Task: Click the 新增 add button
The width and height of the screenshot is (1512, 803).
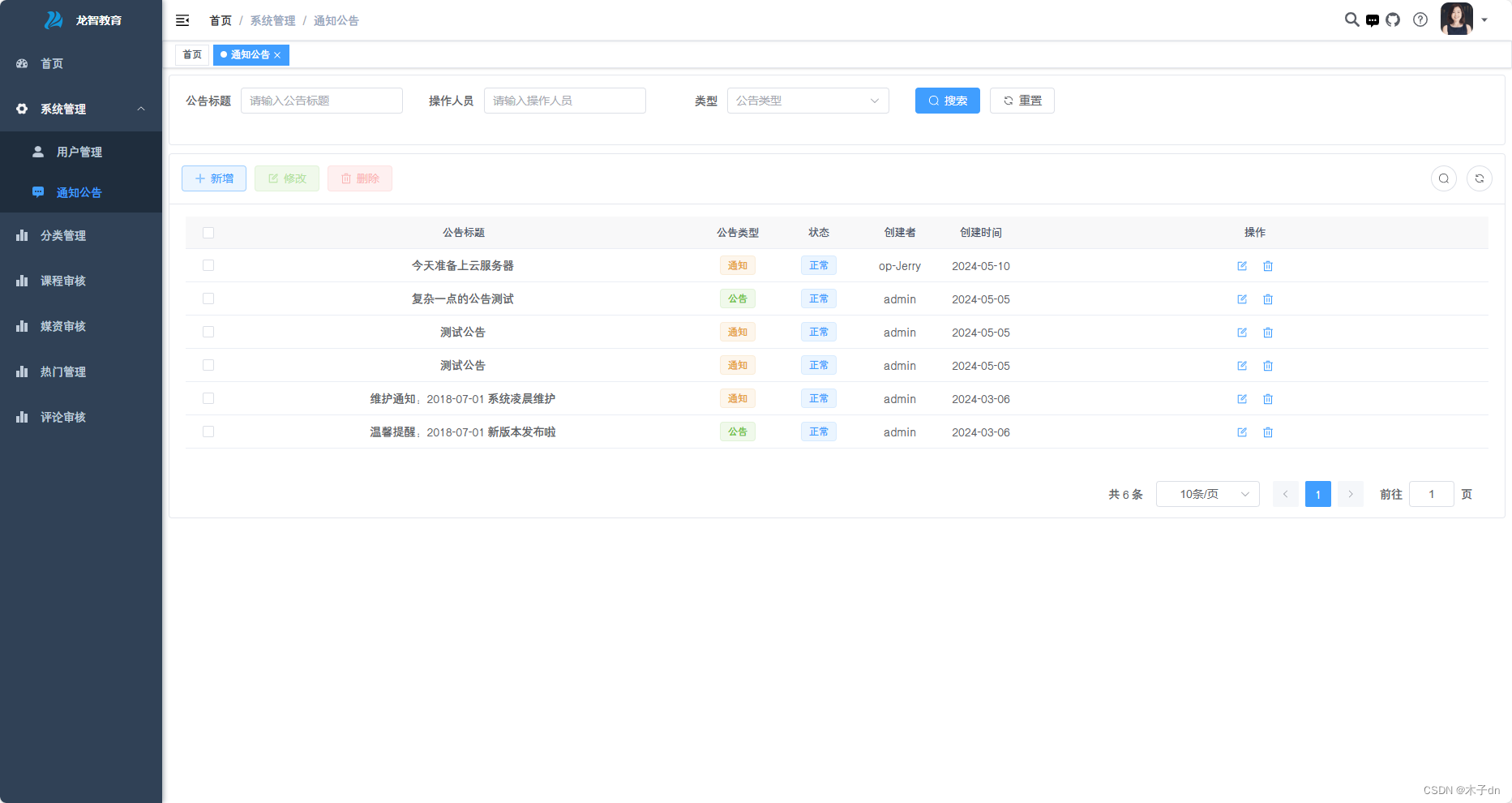Action: pos(214,178)
